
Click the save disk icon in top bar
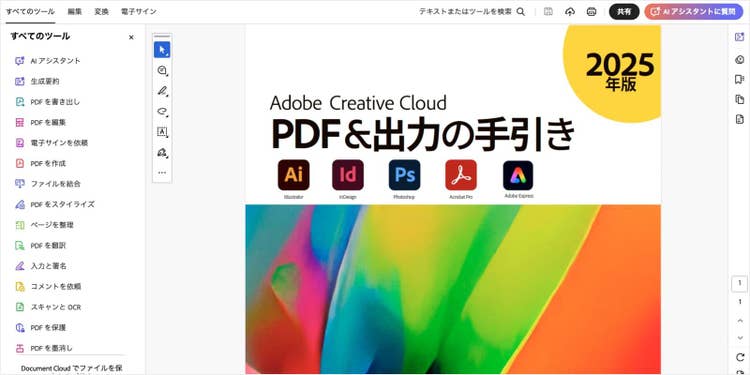pos(549,11)
